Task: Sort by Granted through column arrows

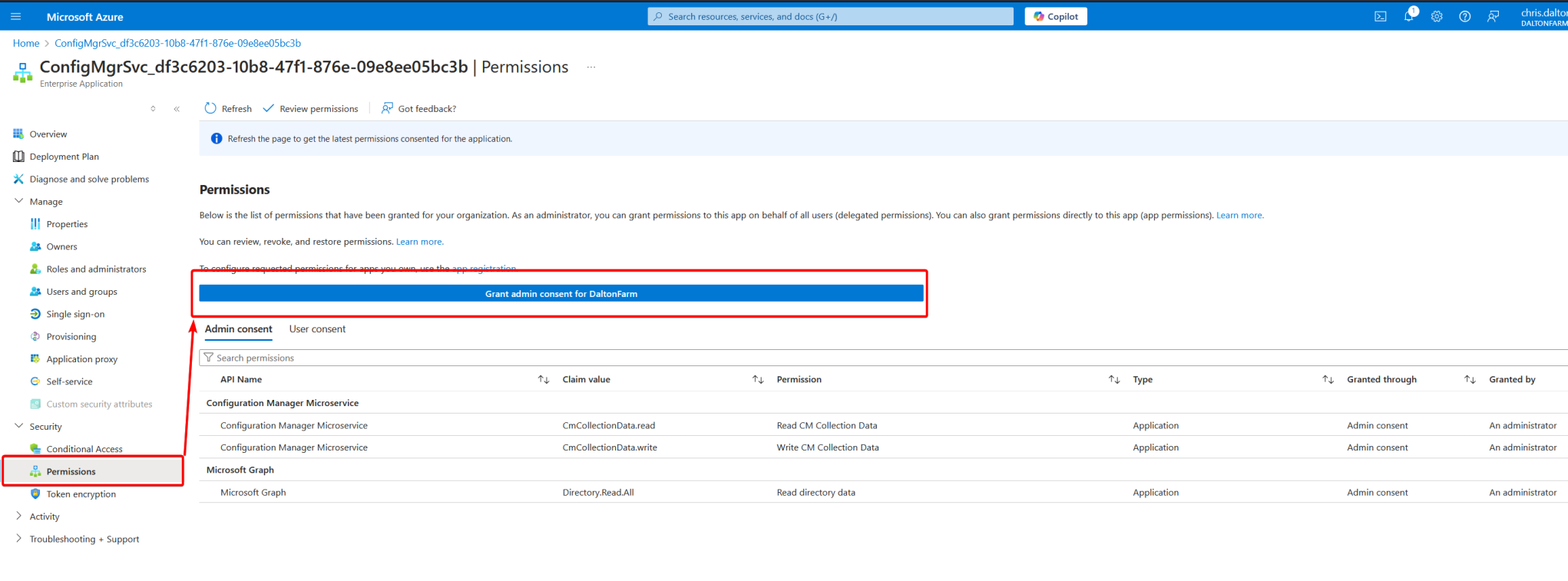Action: (1470, 379)
